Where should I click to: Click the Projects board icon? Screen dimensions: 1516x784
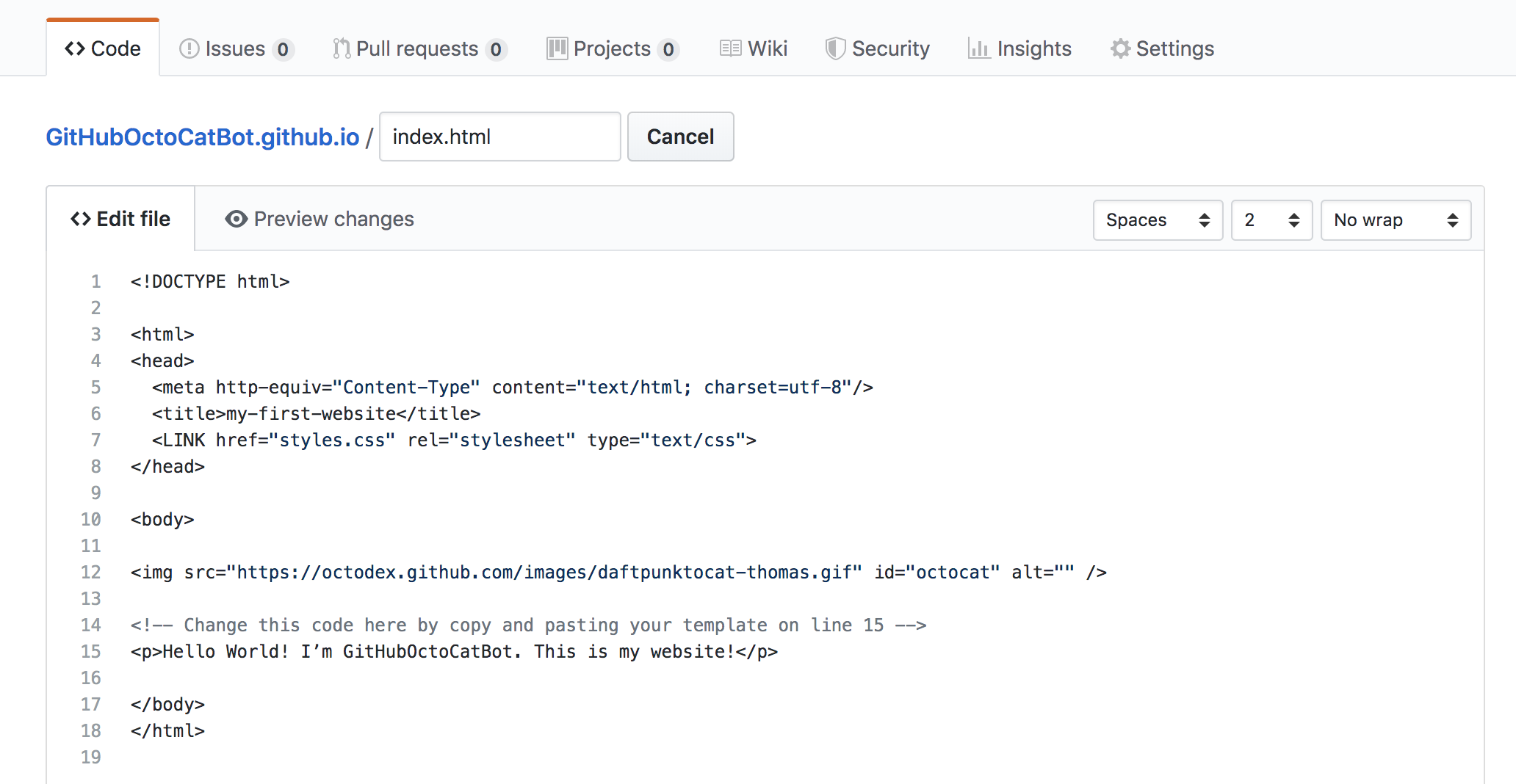tap(557, 48)
